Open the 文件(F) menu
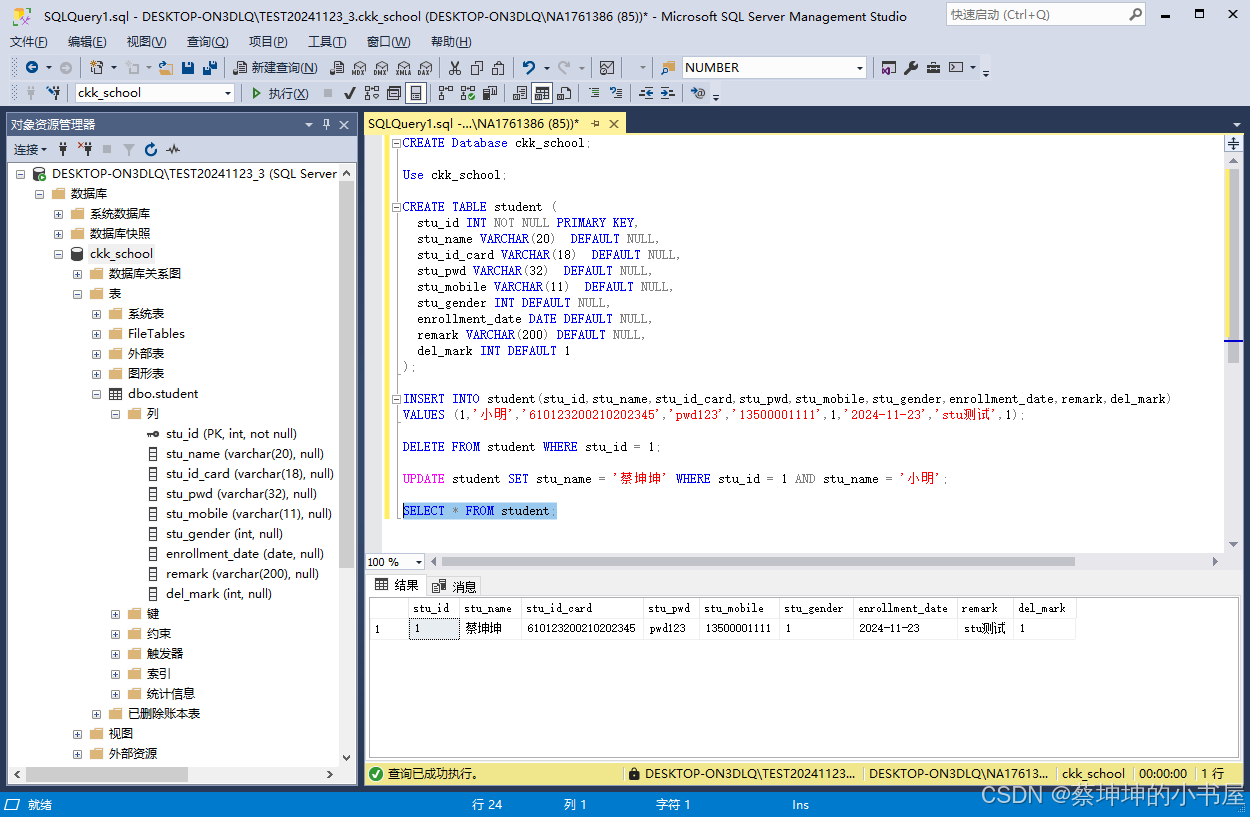Screen dimensions: 1250x817 [29, 41]
